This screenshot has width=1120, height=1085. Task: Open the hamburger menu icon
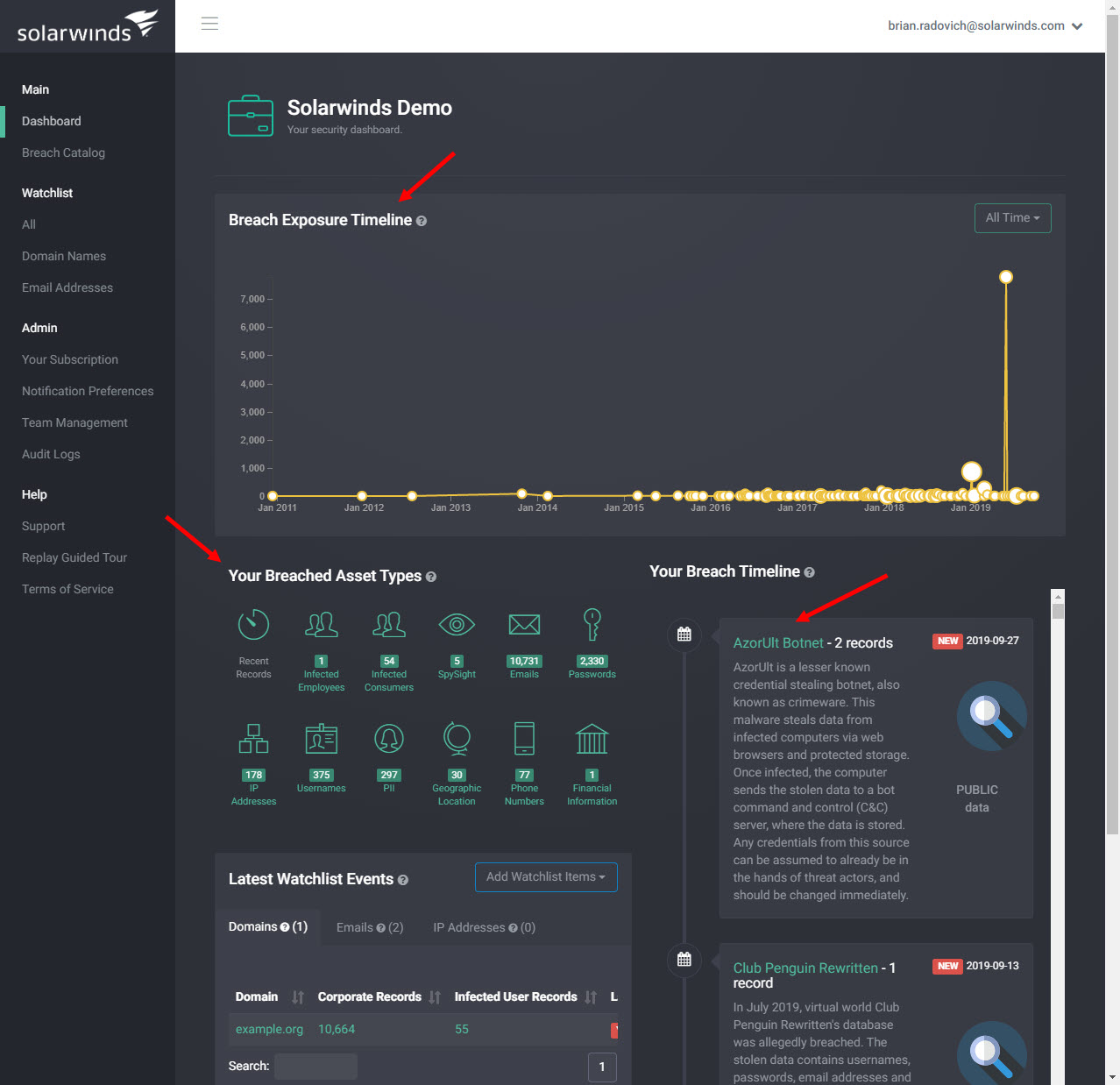pos(209,24)
